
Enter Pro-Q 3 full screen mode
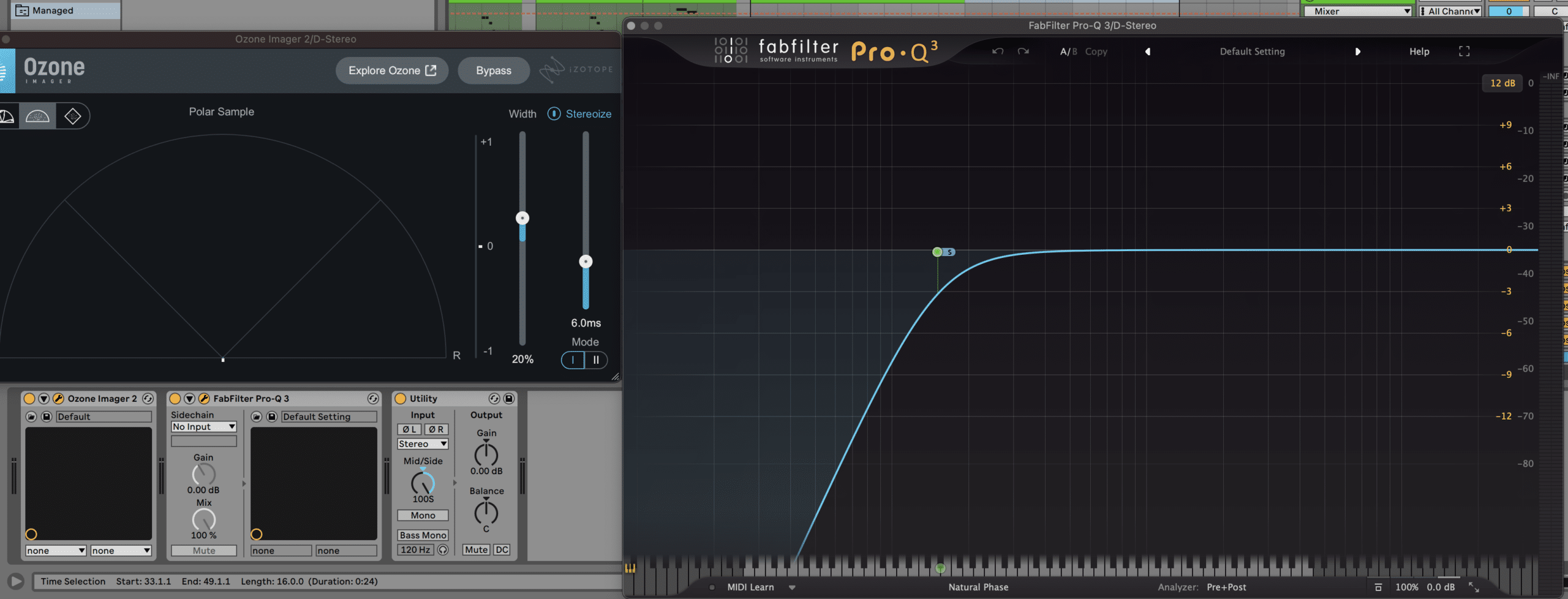1464,51
